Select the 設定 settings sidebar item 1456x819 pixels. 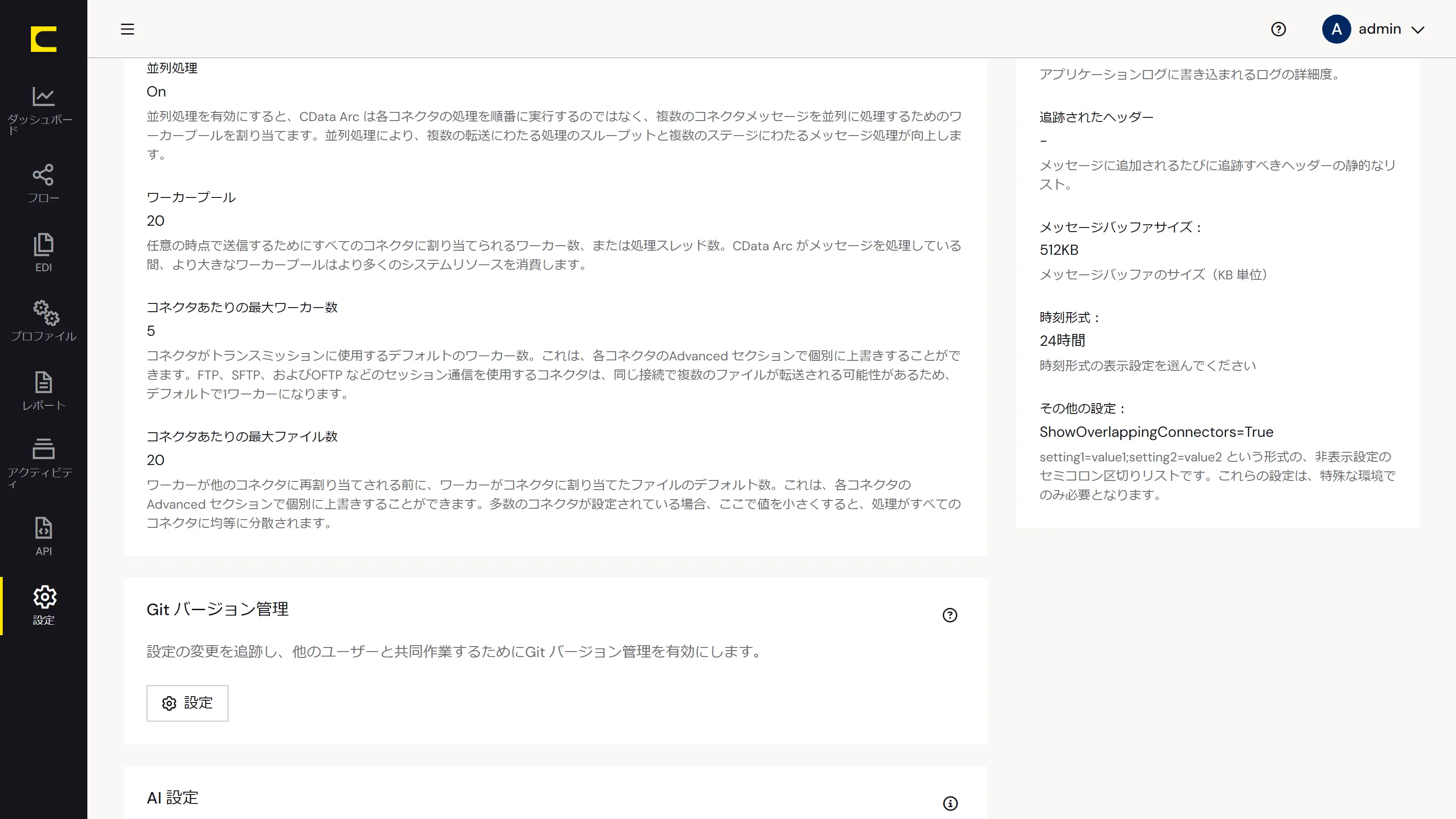click(x=44, y=605)
